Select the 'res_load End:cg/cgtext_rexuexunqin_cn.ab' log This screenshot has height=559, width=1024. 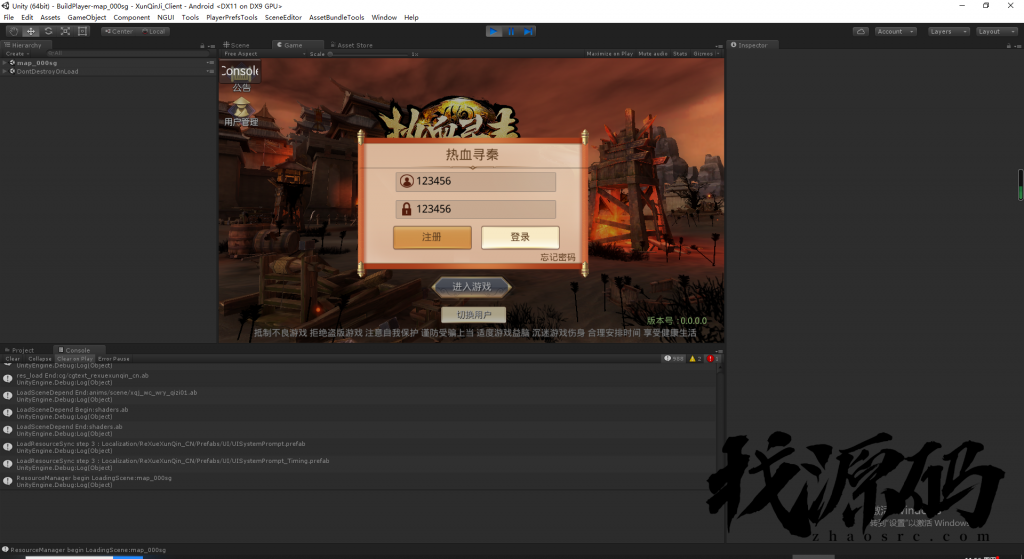pyautogui.click(x=359, y=379)
